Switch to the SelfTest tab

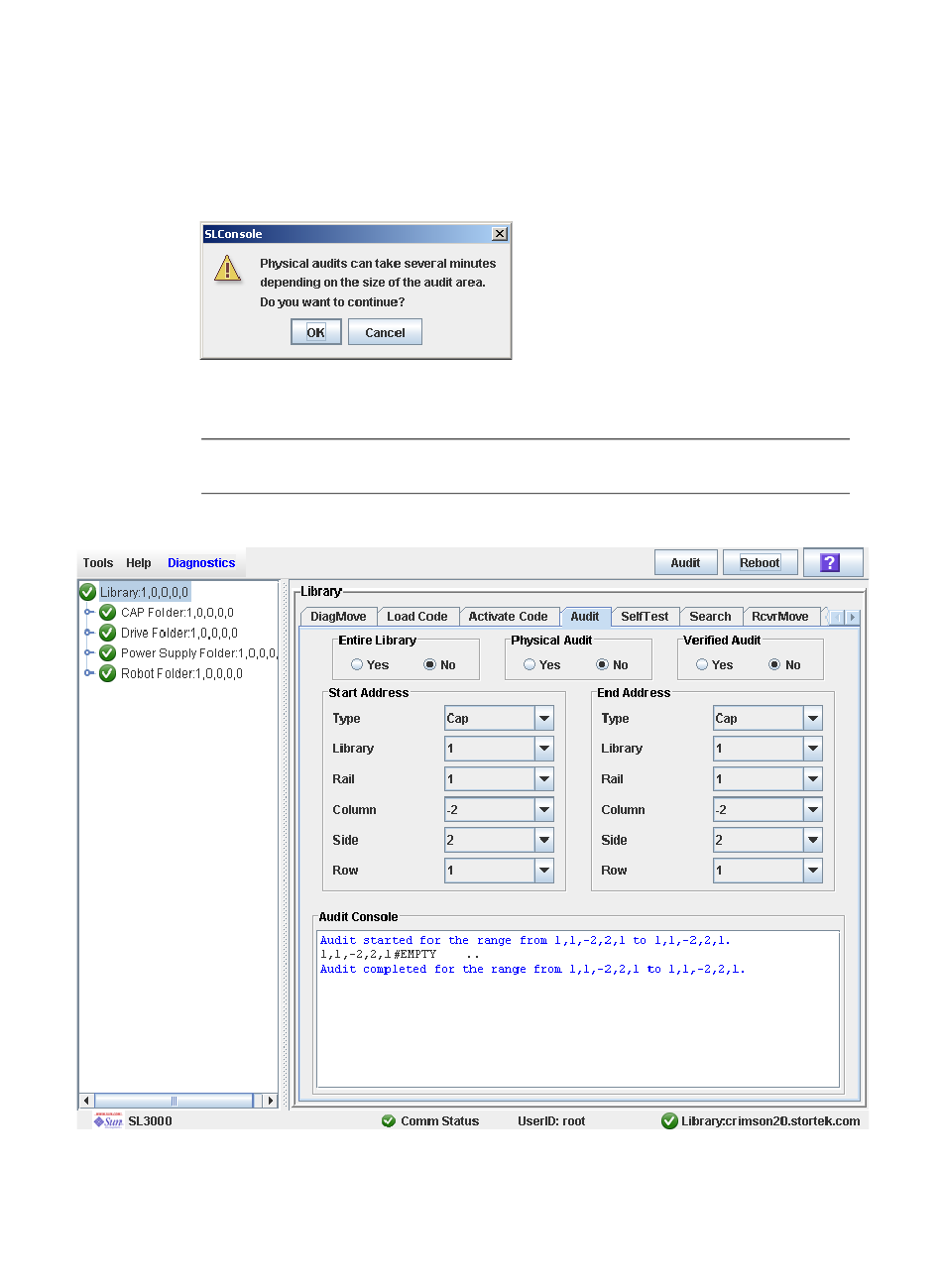(645, 617)
